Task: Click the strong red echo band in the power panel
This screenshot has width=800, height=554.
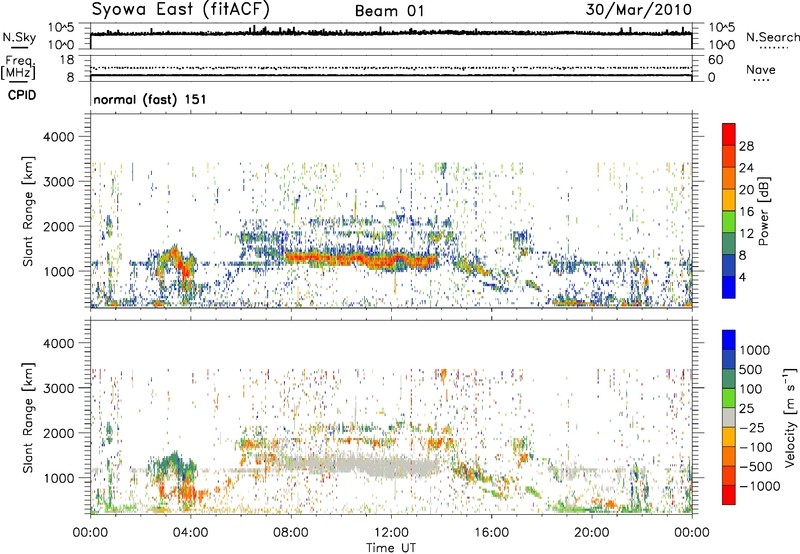Action: pyautogui.click(x=360, y=258)
